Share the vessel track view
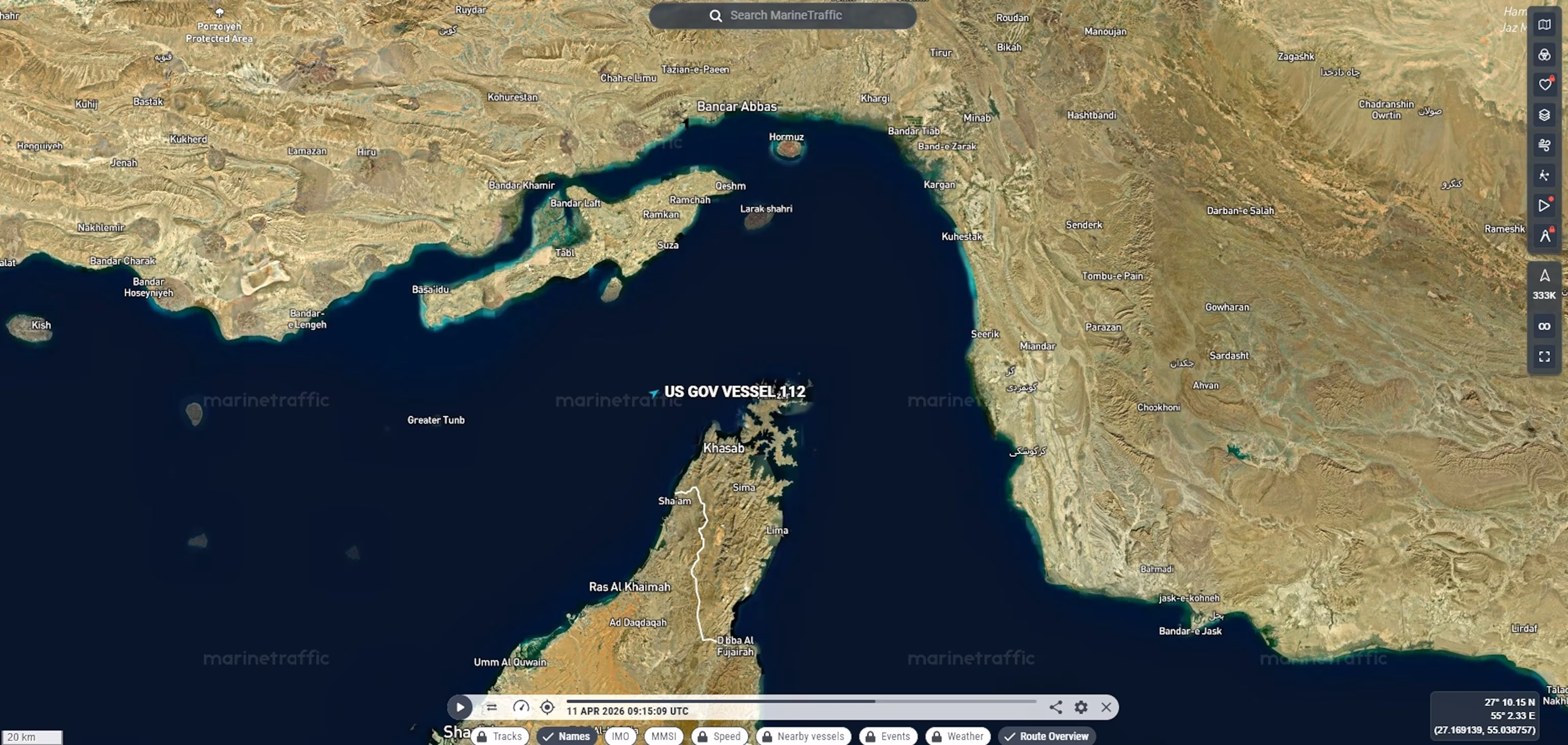Screen dimensions: 1568x745 (x=1056, y=707)
